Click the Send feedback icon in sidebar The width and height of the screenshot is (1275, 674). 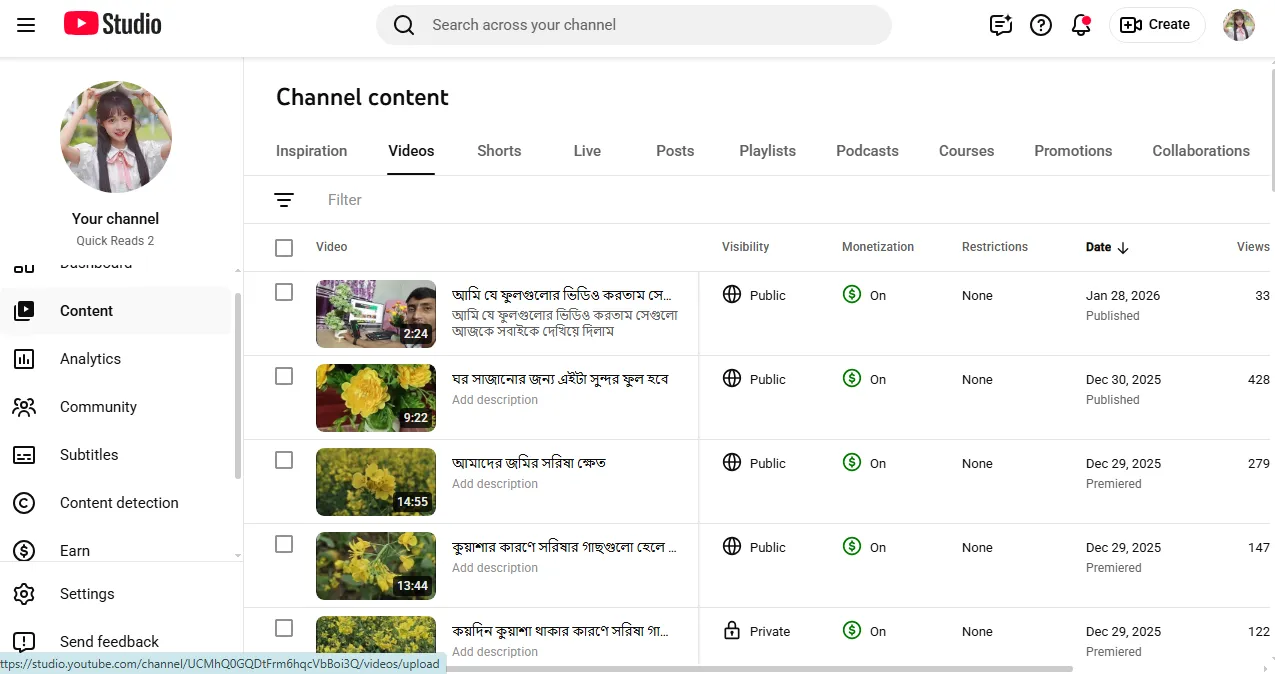point(24,642)
